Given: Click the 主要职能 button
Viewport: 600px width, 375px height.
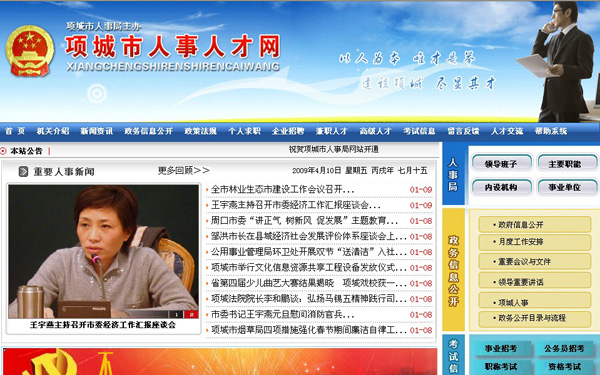Looking at the screenshot, I should coord(567,163).
